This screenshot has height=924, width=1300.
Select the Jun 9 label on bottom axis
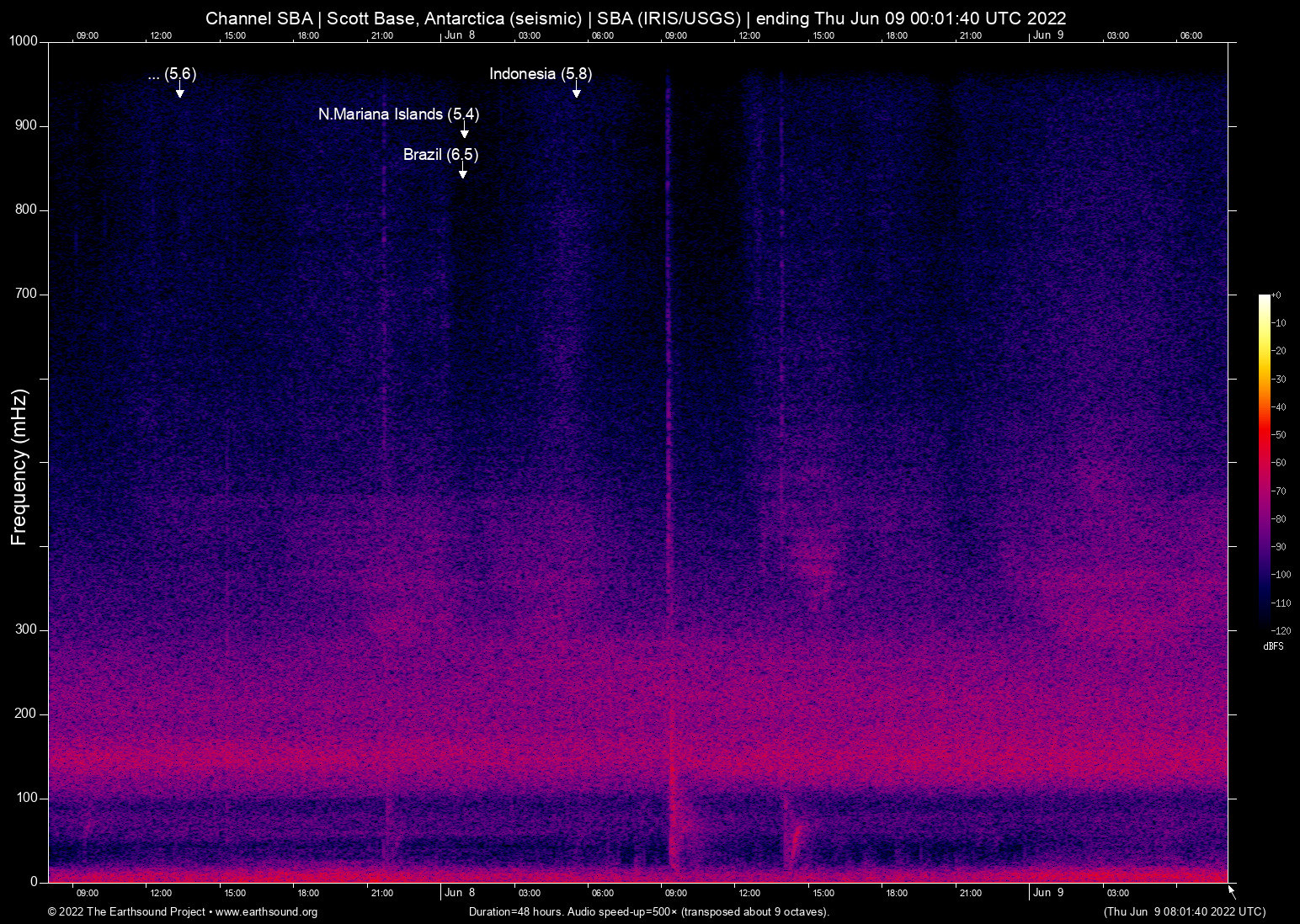[x=1049, y=893]
